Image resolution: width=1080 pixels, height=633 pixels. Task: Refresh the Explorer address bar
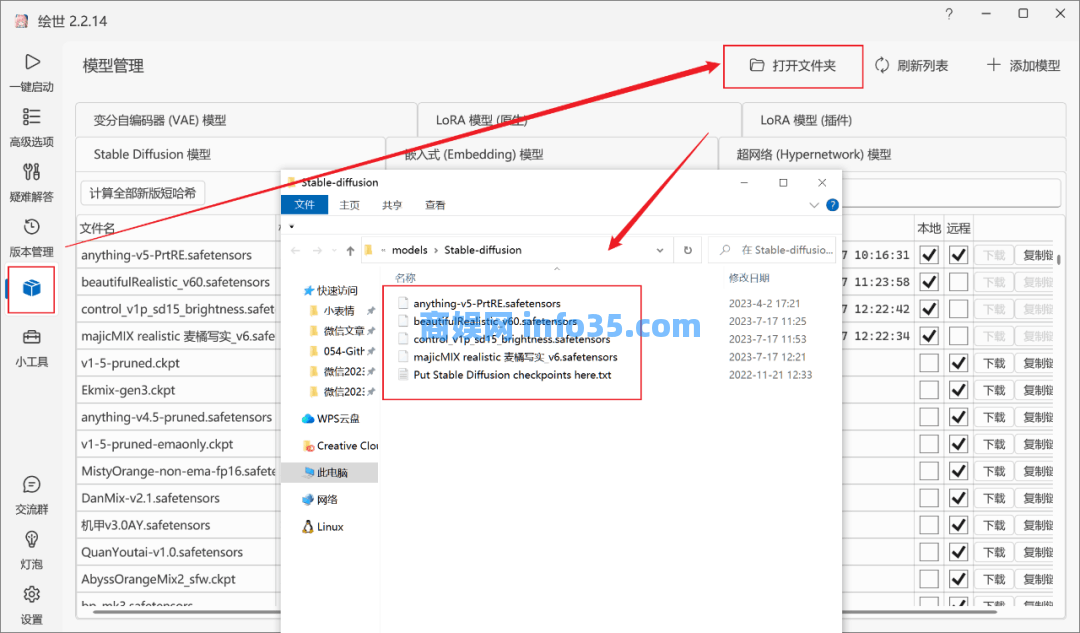687,250
